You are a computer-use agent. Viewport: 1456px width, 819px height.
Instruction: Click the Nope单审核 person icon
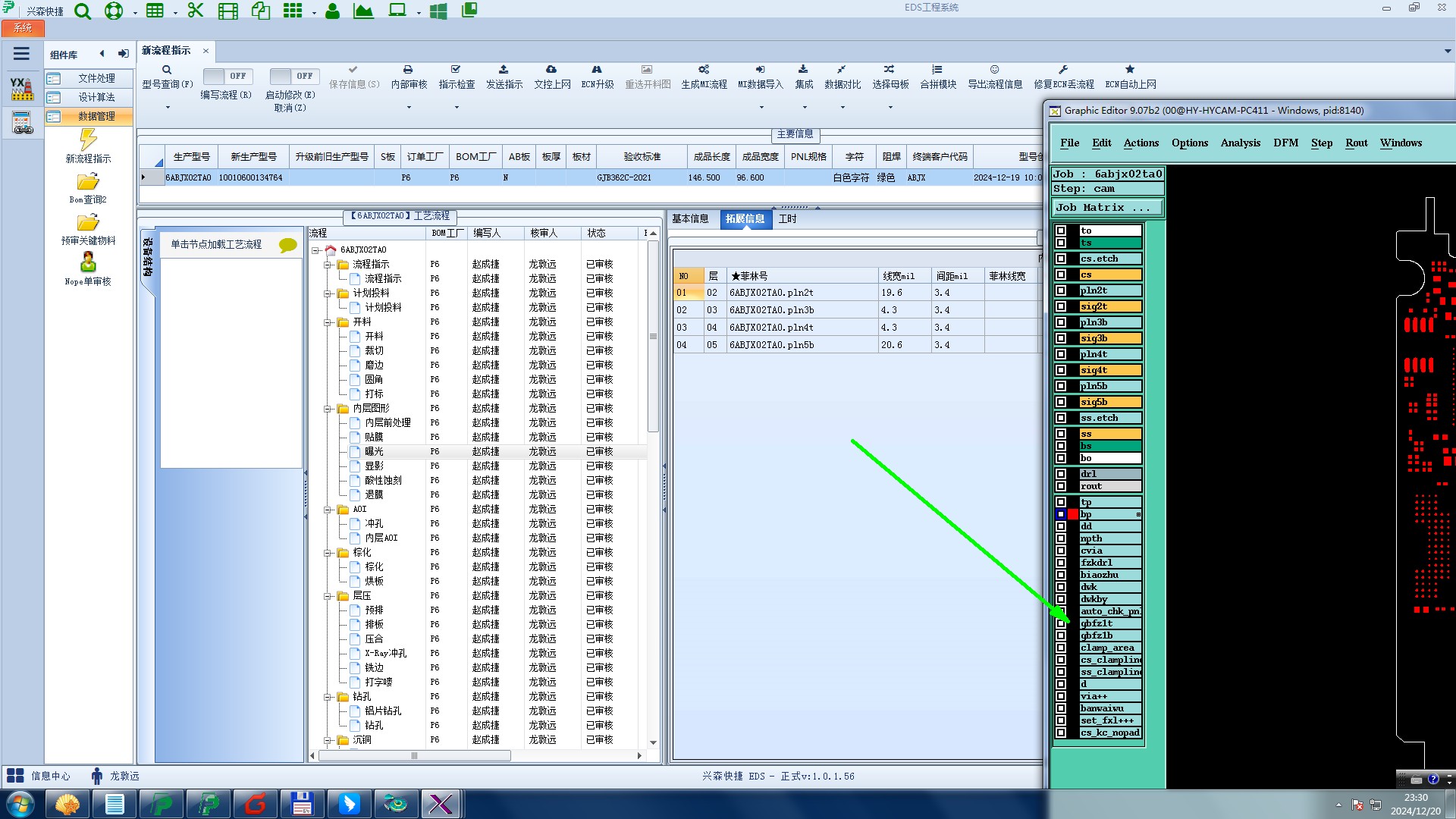point(88,263)
